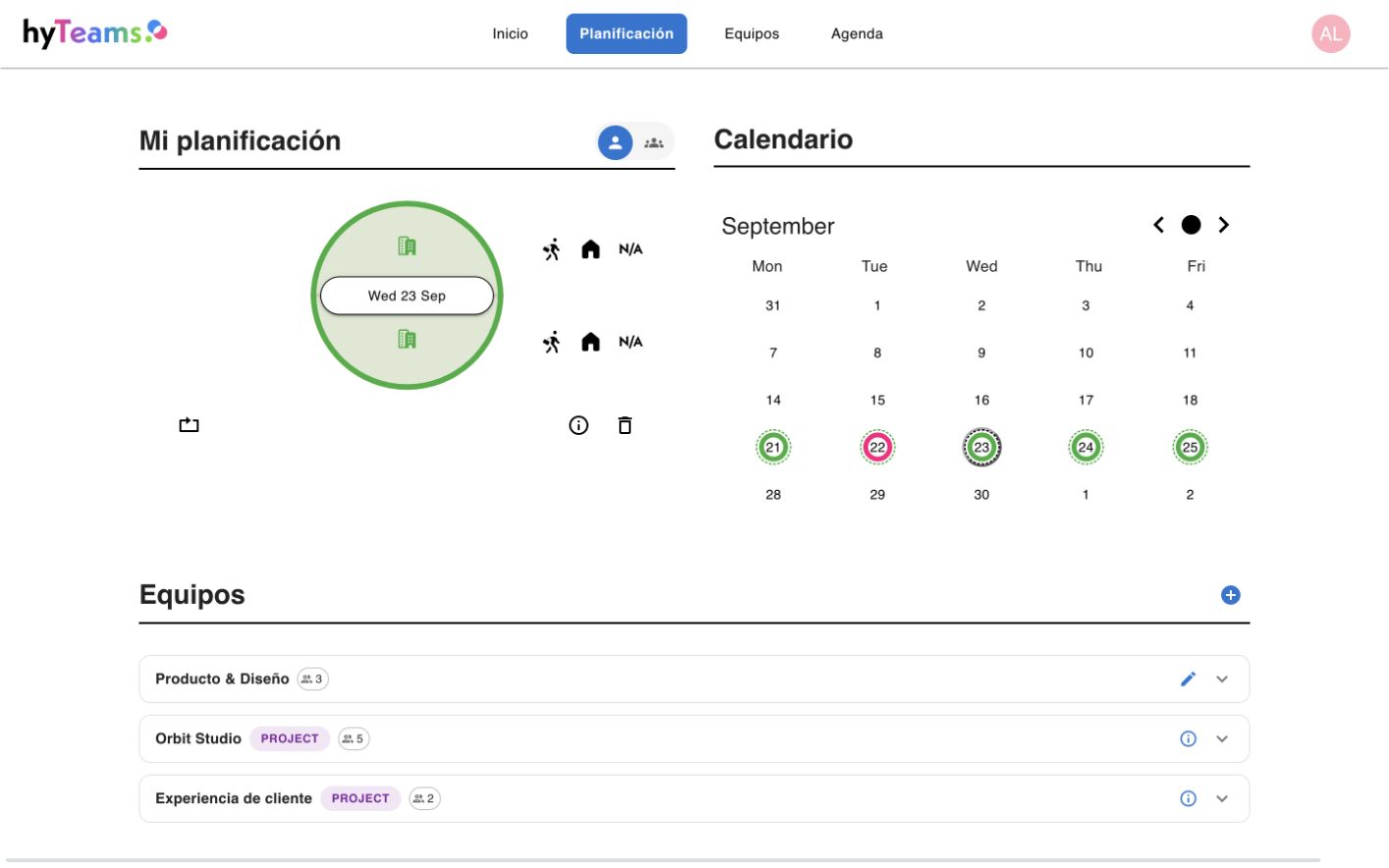Open Agenda tab

point(857,33)
